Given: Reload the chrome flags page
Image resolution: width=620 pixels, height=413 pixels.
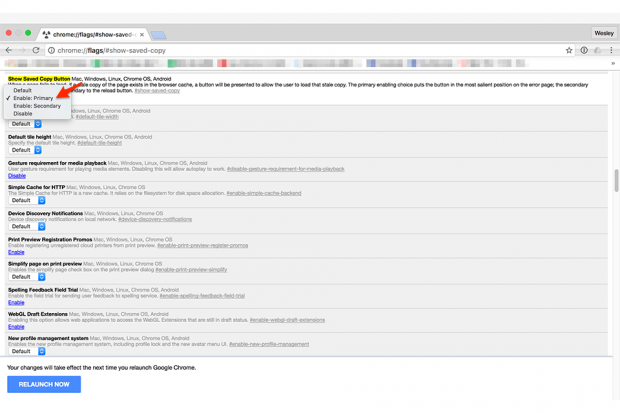Looking at the screenshot, I should (36, 50).
